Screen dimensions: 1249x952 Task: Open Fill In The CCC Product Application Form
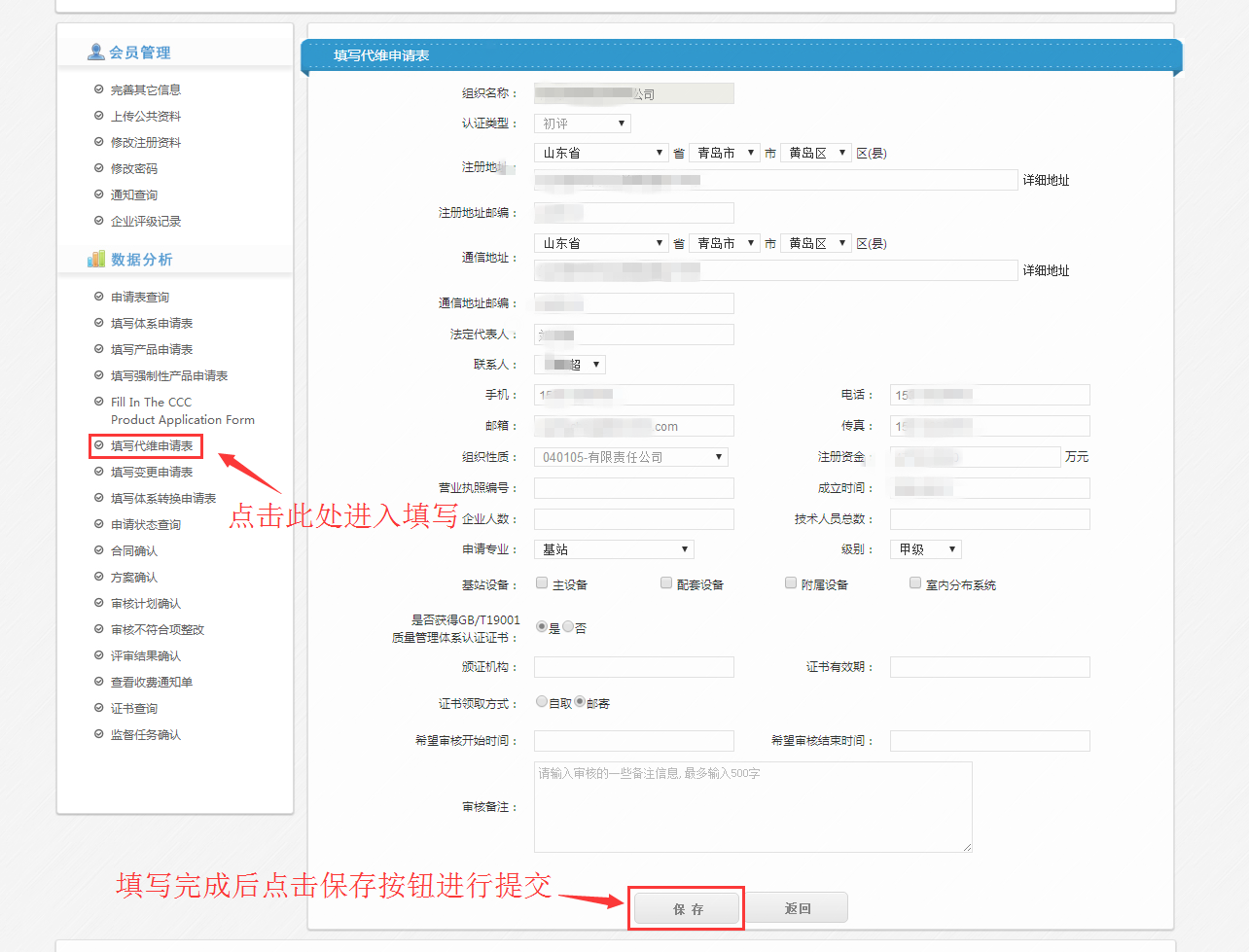pos(182,410)
